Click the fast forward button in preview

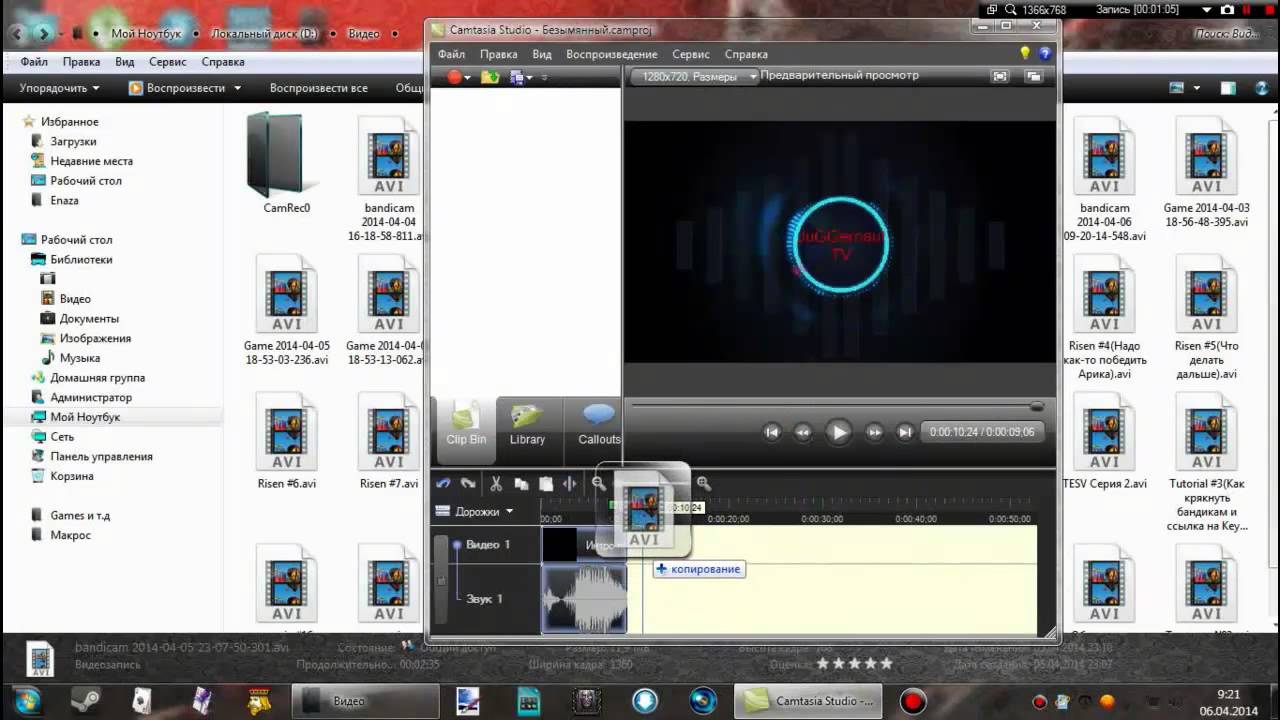coord(874,432)
